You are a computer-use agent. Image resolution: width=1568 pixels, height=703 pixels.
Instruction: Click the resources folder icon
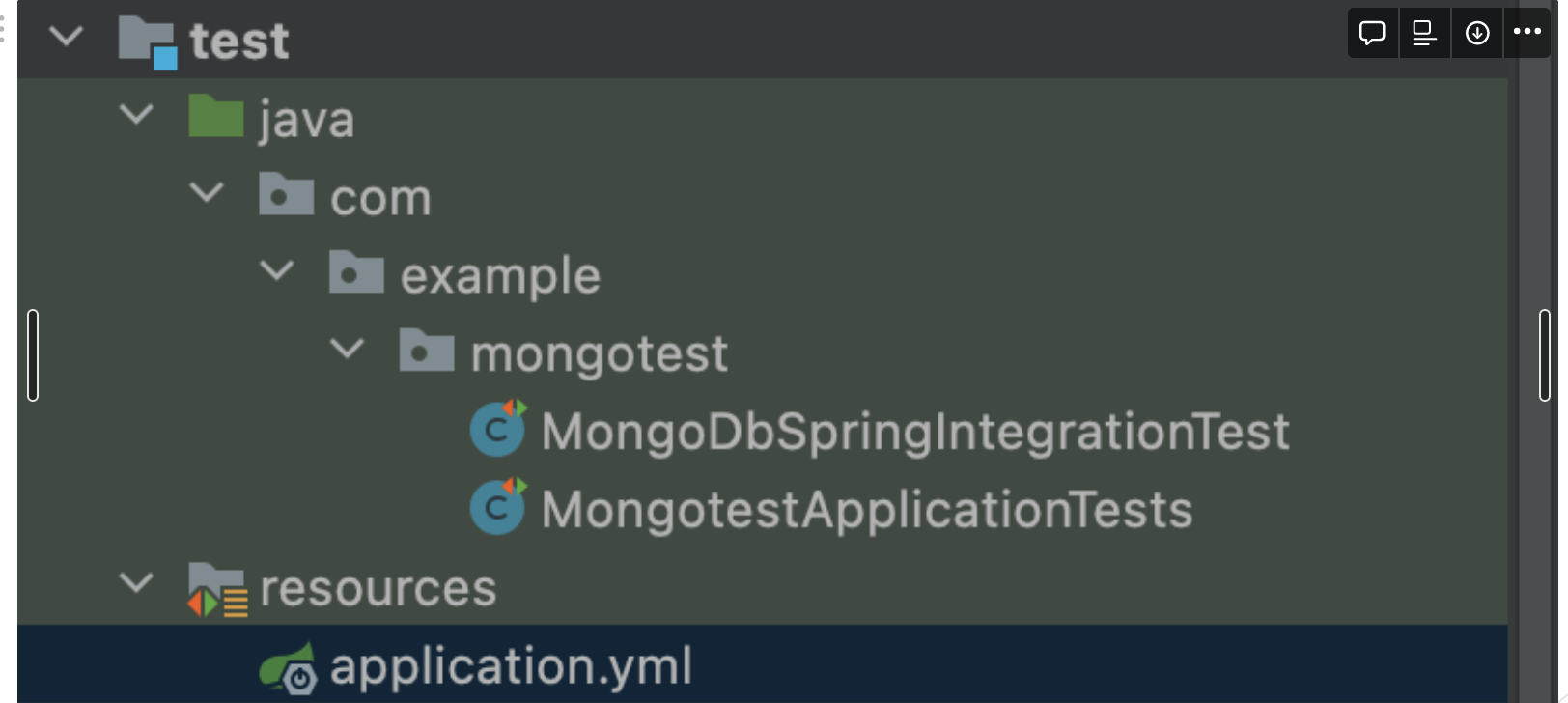pyautogui.click(x=214, y=586)
